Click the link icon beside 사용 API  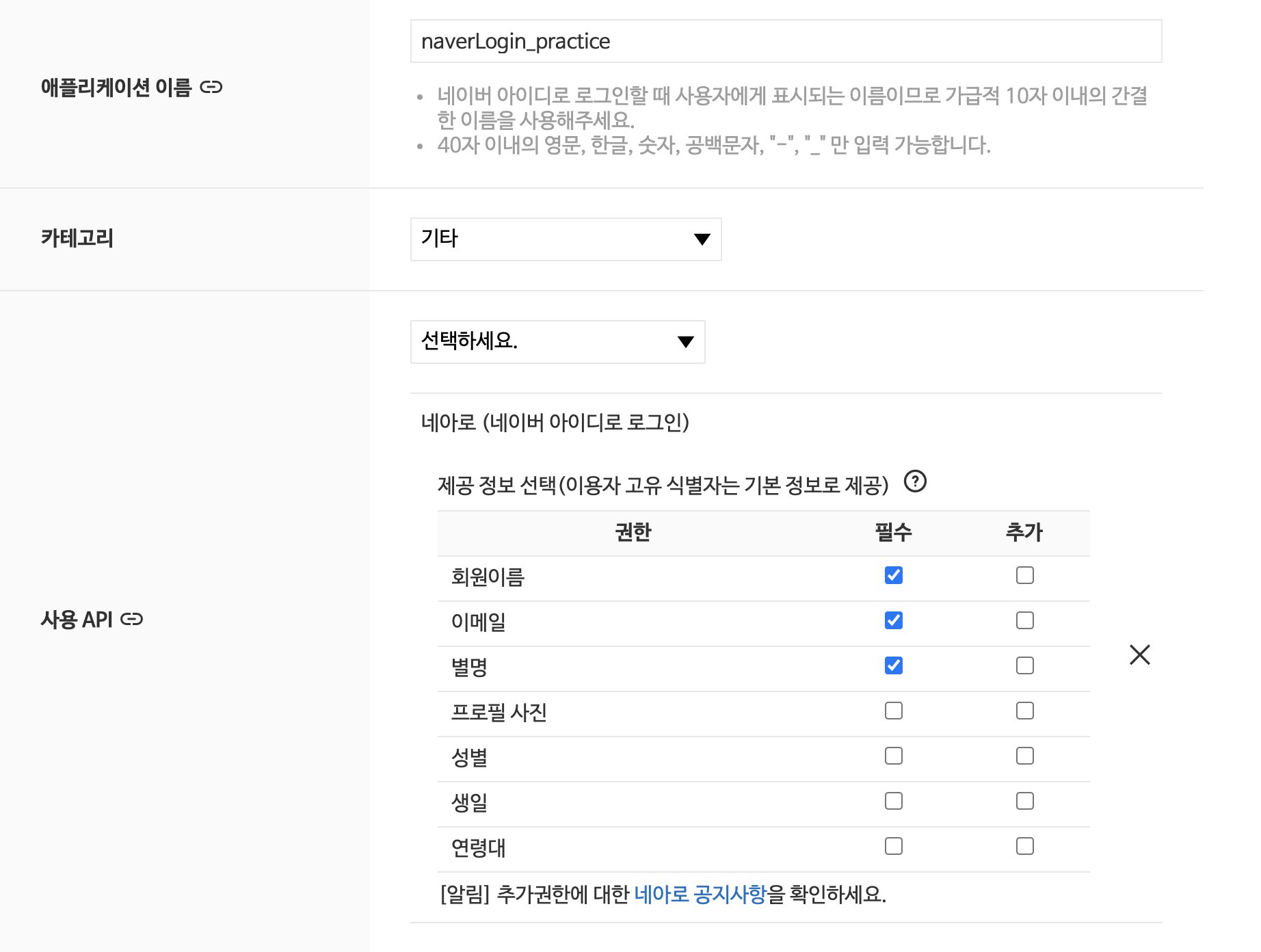point(131,620)
